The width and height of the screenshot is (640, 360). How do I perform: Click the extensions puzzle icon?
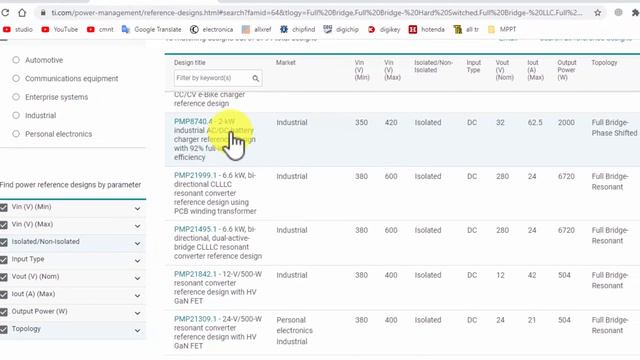(635, 13)
